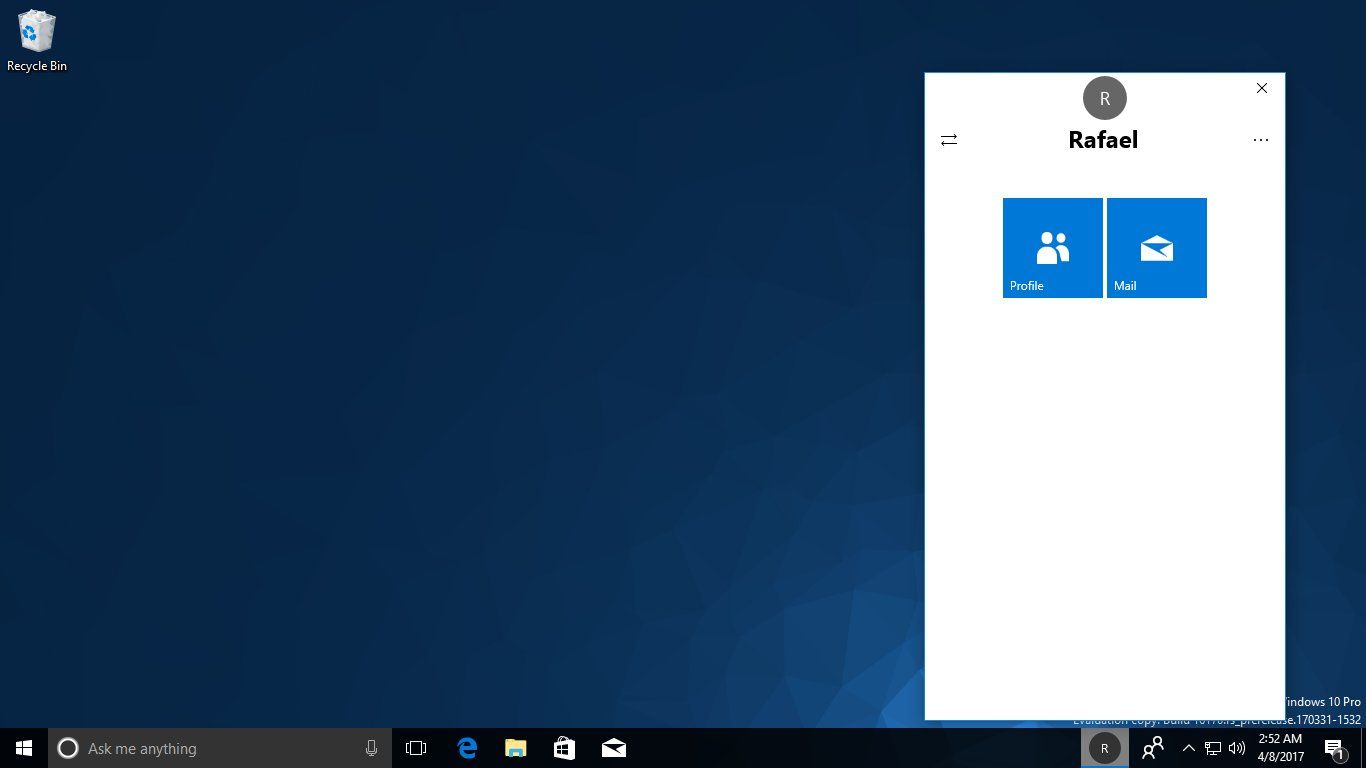Click the clock showing 2:52 AM
This screenshot has width=1366, height=768.
click(1281, 748)
